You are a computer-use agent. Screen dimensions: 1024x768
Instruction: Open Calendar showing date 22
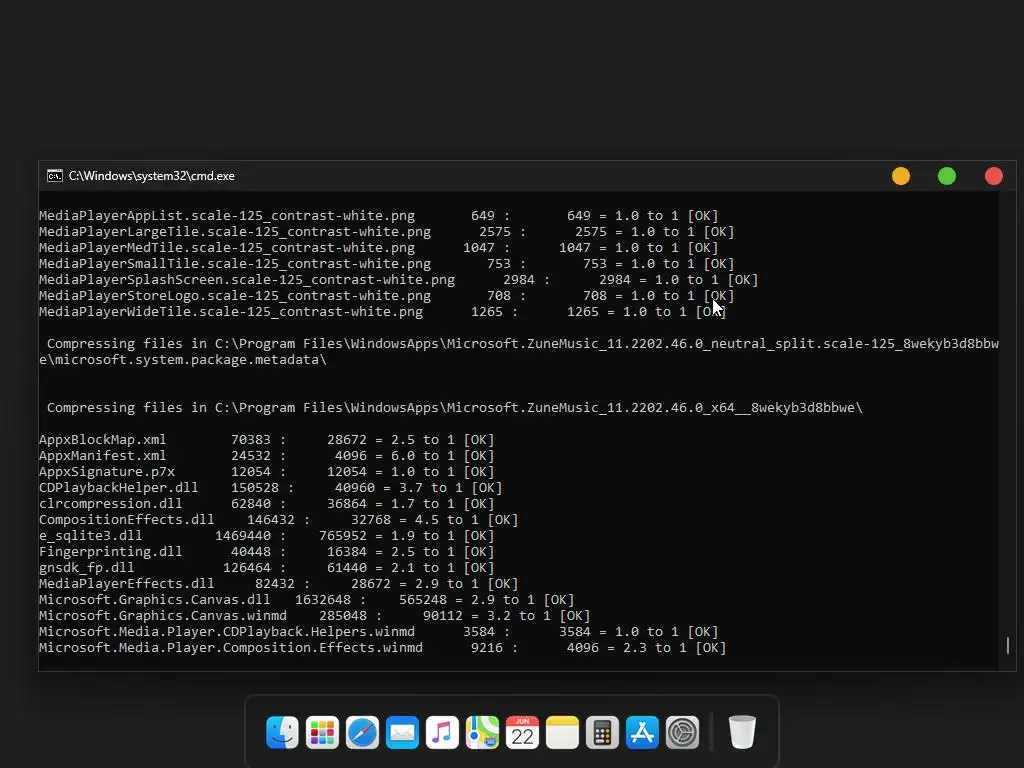tap(522, 733)
